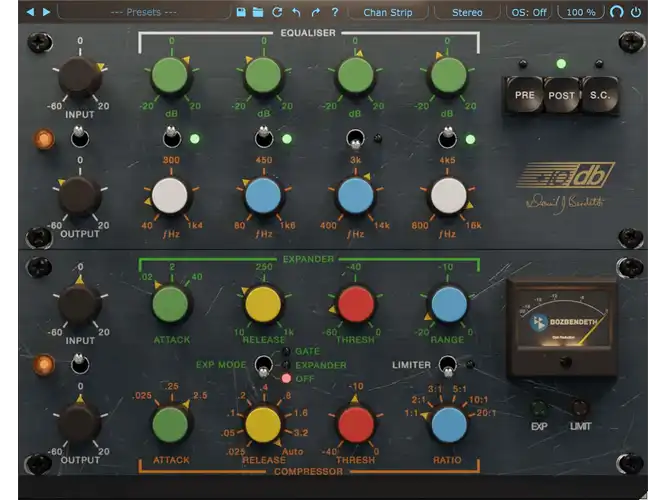Undo last change with the undo arrow
This screenshot has height=500, width=667.
click(x=296, y=12)
